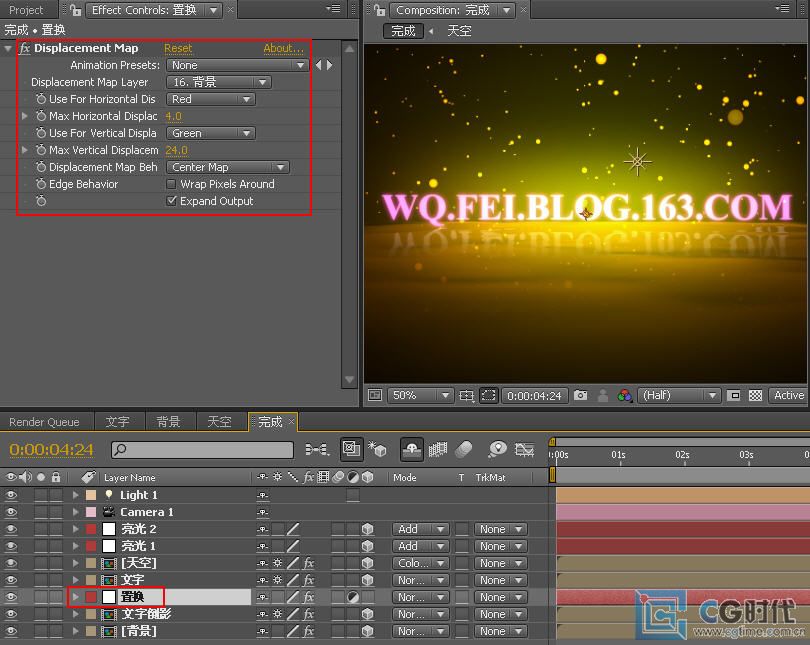Image resolution: width=810 pixels, height=645 pixels.
Task: Click the Max Vertical Displacement value 24.0
Action: tap(177, 150)
